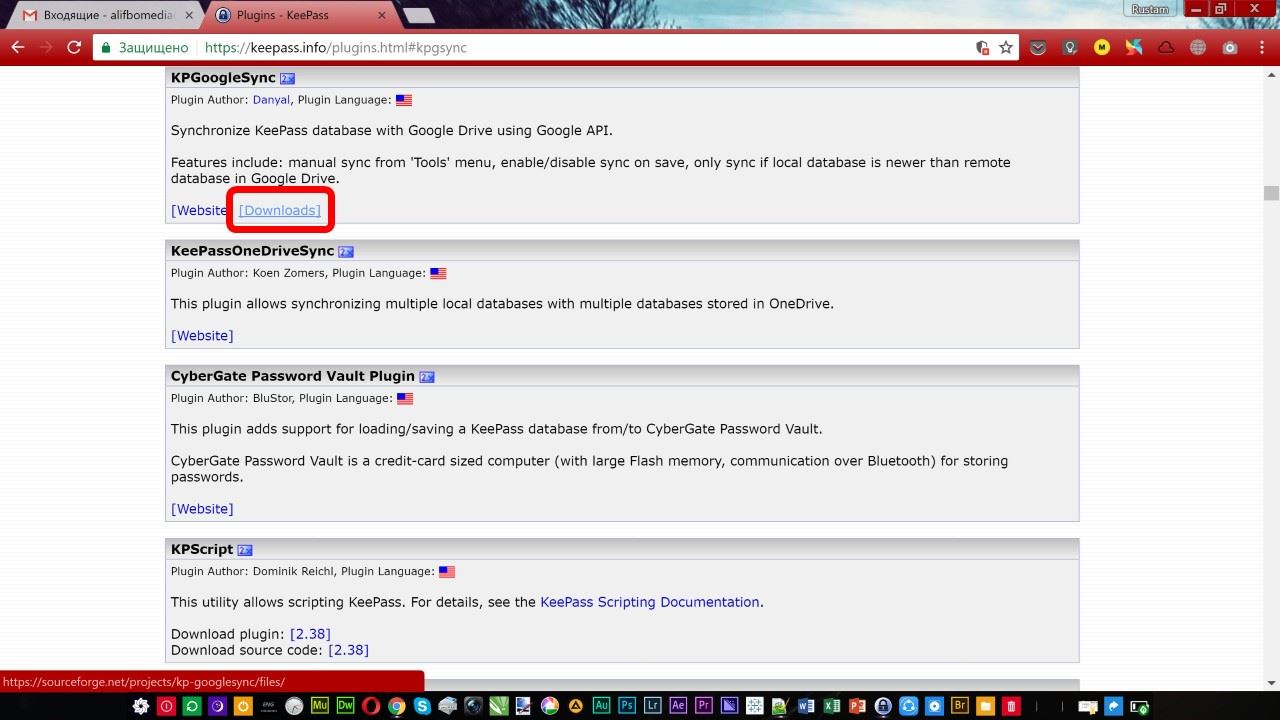The width and height of the screenshot is (1280, 720).
Task: Bookmark this page with the star icon
Action: [x=1006, y=47]
